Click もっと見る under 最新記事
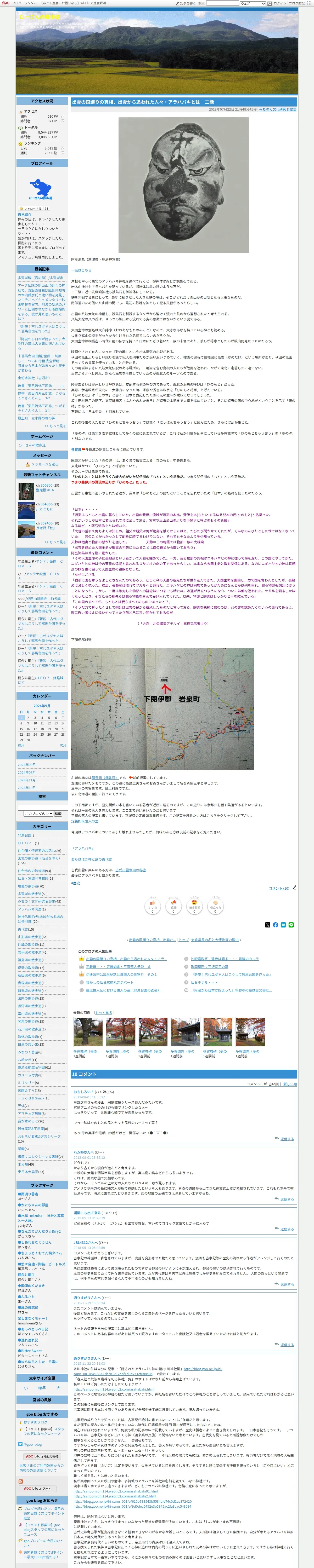Image resolution: width=314 pixels, height=1568 pixels. 55,426
